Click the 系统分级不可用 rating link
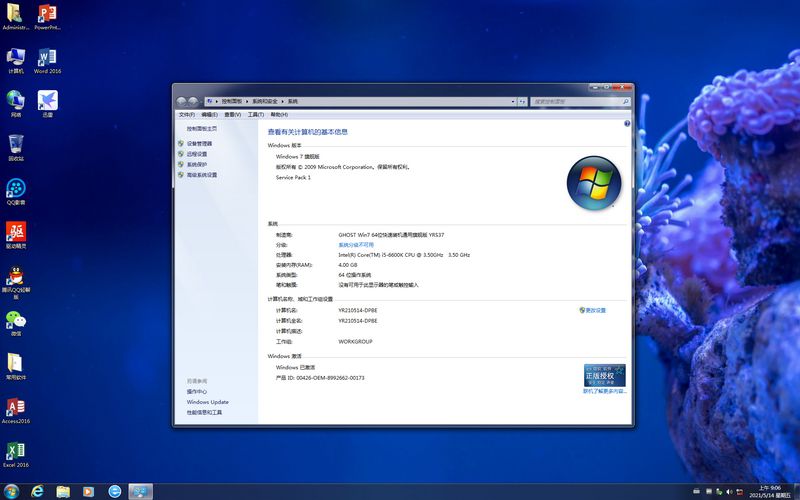The image size is (800, 500). tap(356, 245)
